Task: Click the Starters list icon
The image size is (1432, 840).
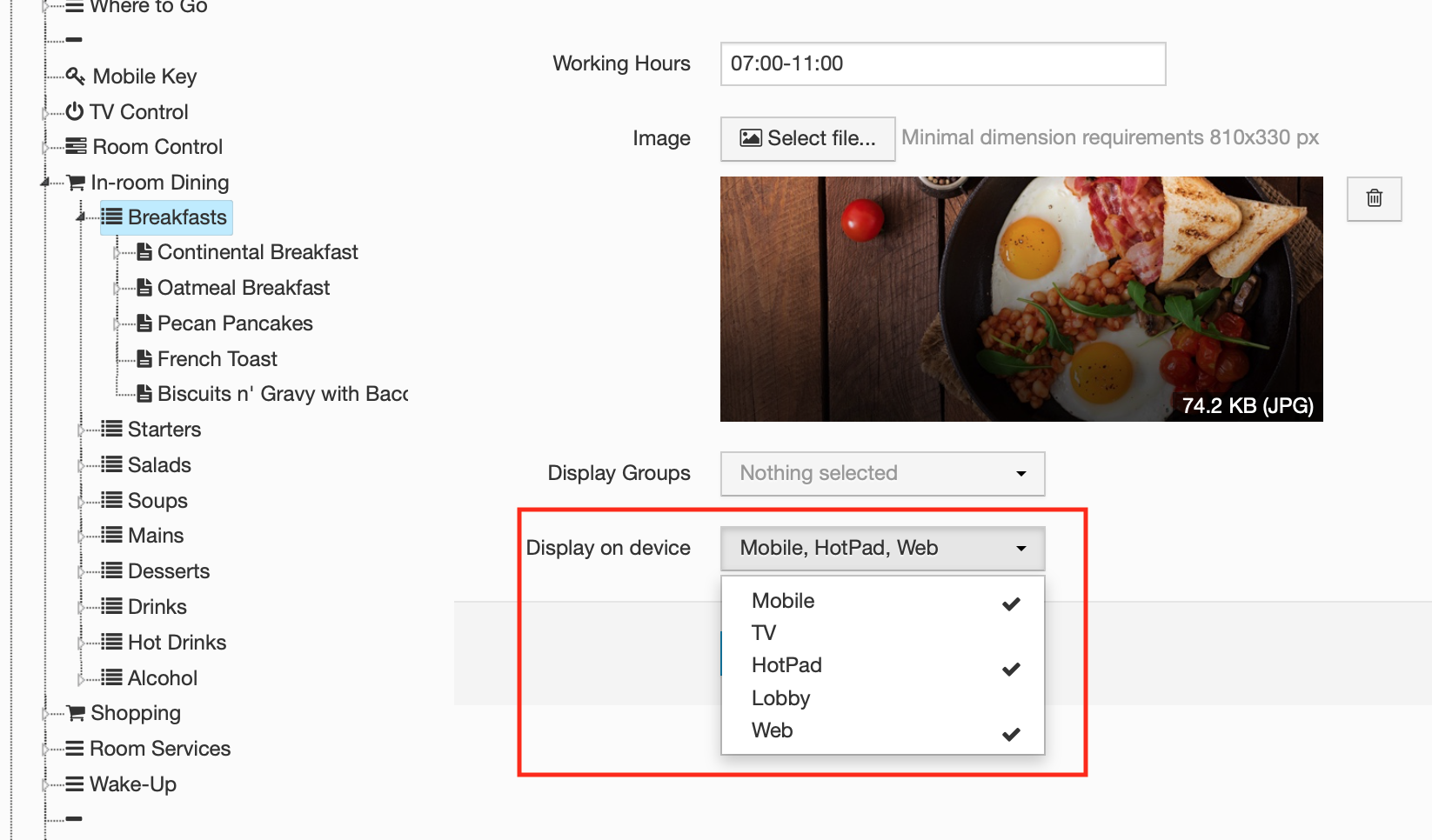Action: pyautogui.click(x=111, y=429)
